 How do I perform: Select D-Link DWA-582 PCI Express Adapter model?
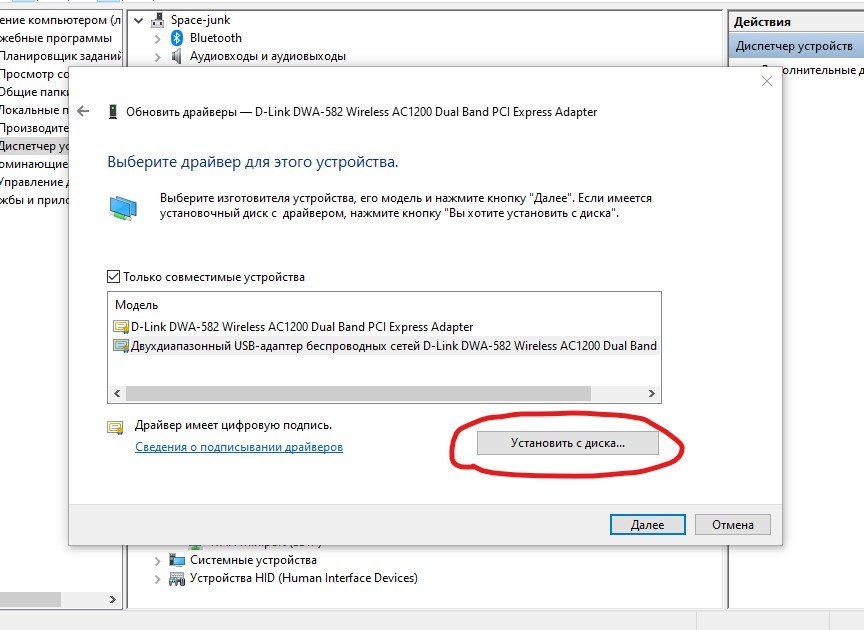coord(302,327)
